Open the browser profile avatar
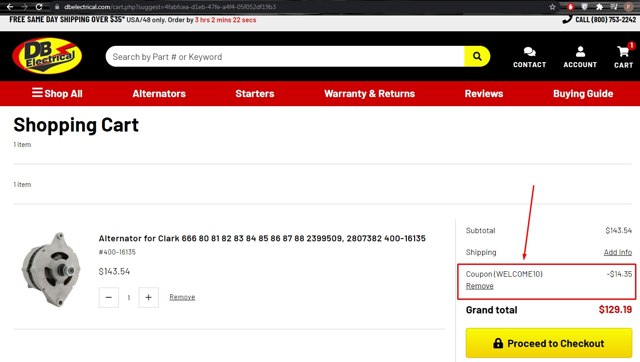640x362 pixels. click(x=628, y=7)
